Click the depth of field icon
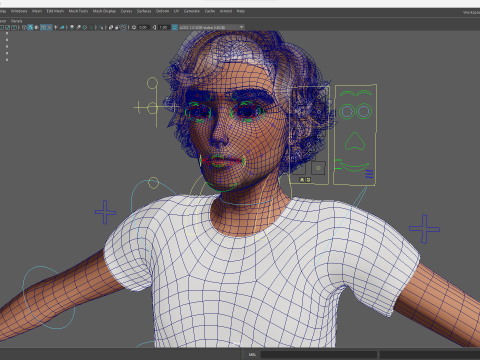This screenshot has width=480, height=360. 92,27
